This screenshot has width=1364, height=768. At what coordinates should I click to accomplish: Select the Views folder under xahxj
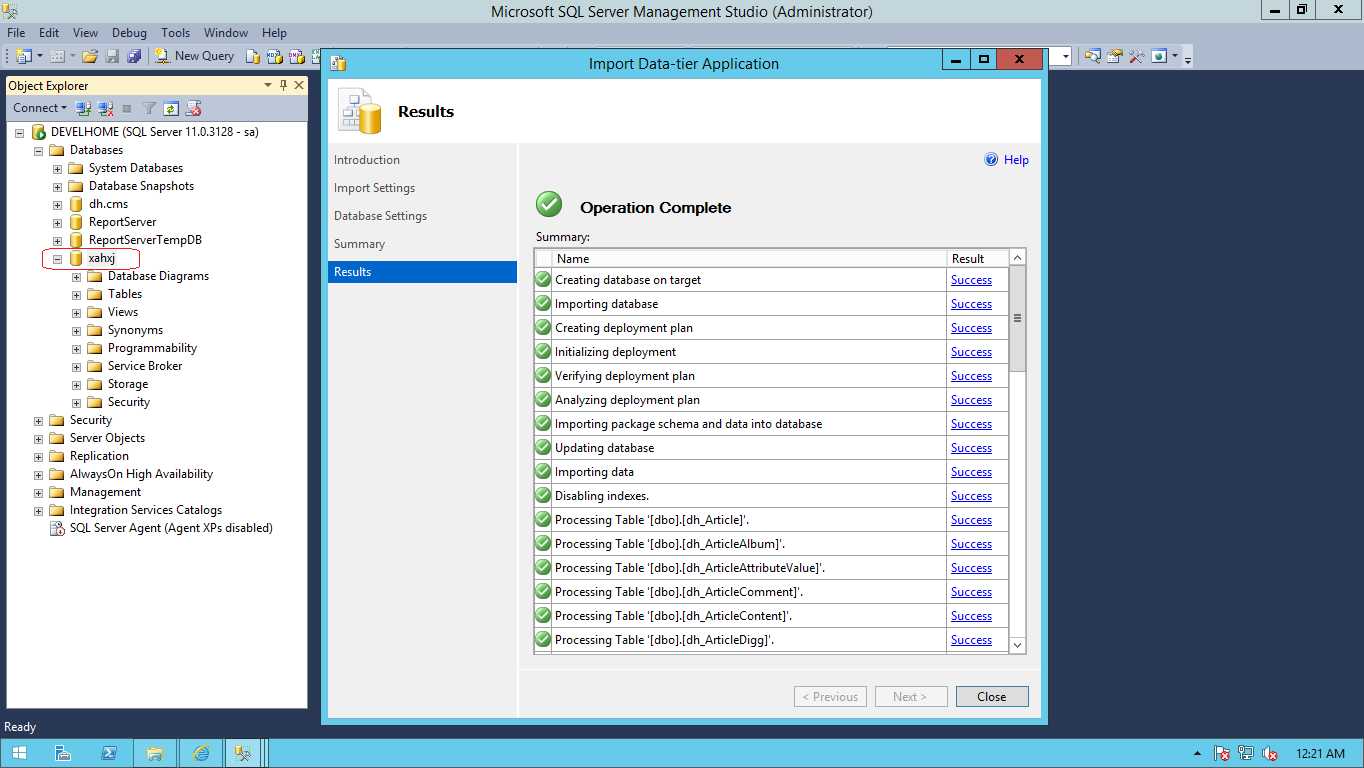[x=123, y=312]
